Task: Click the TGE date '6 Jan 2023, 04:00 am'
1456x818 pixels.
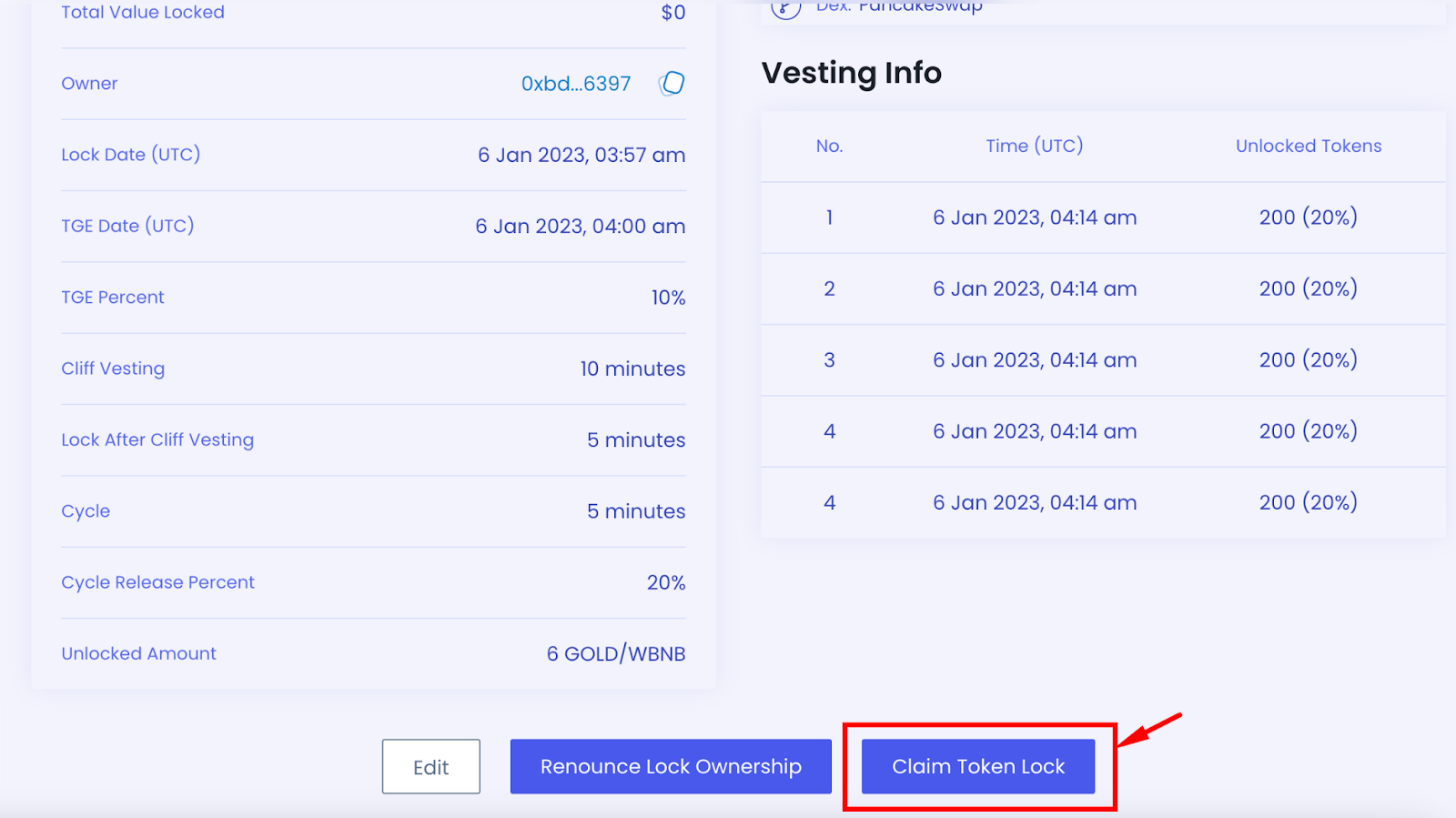Action: [581, 226]
